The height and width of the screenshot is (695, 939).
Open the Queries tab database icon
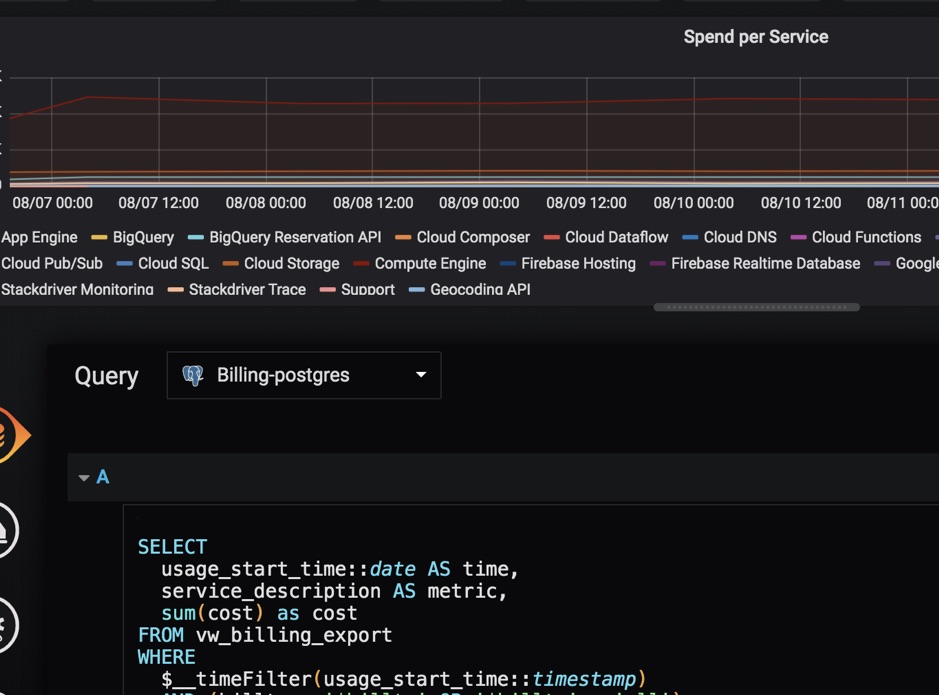click(8, 435)
